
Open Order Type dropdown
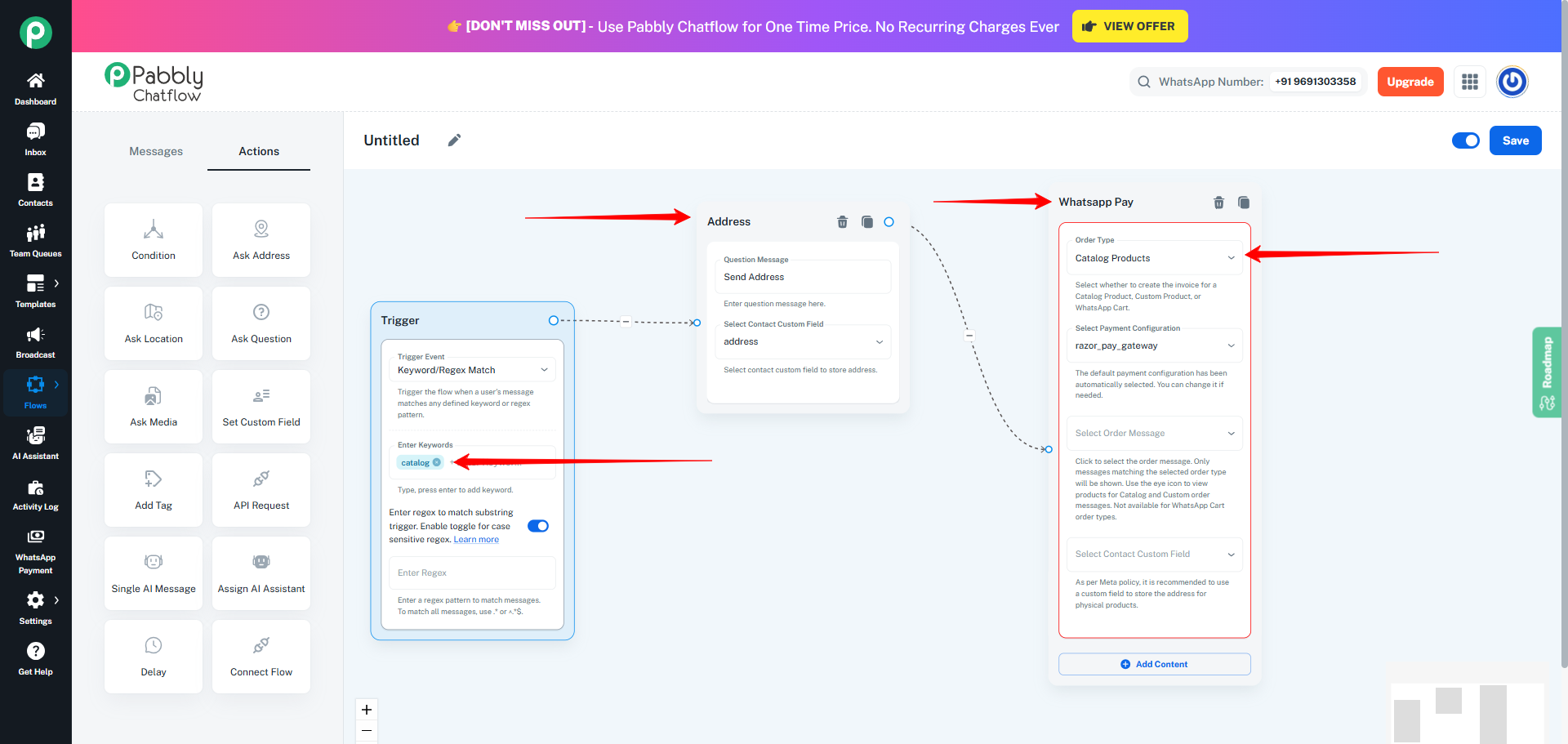[1155, 258]
